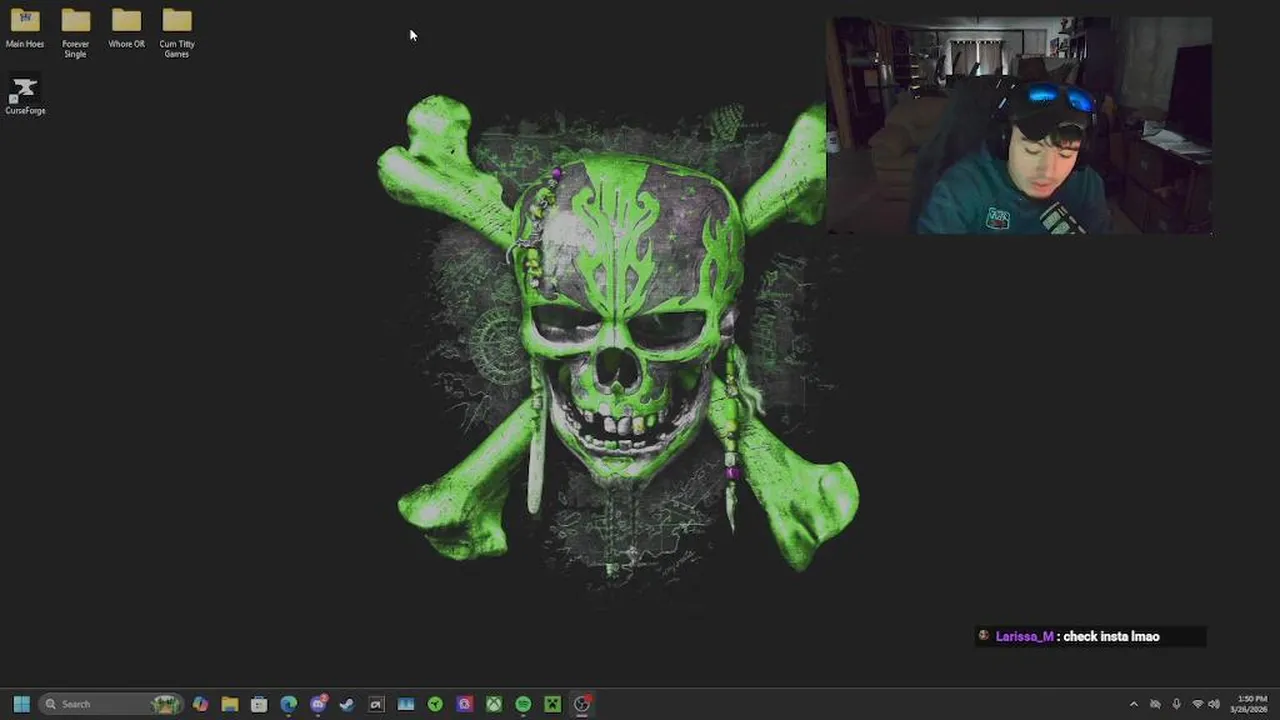Open the clock and date flyout

pyautogui.click(x=1251, y=704)
